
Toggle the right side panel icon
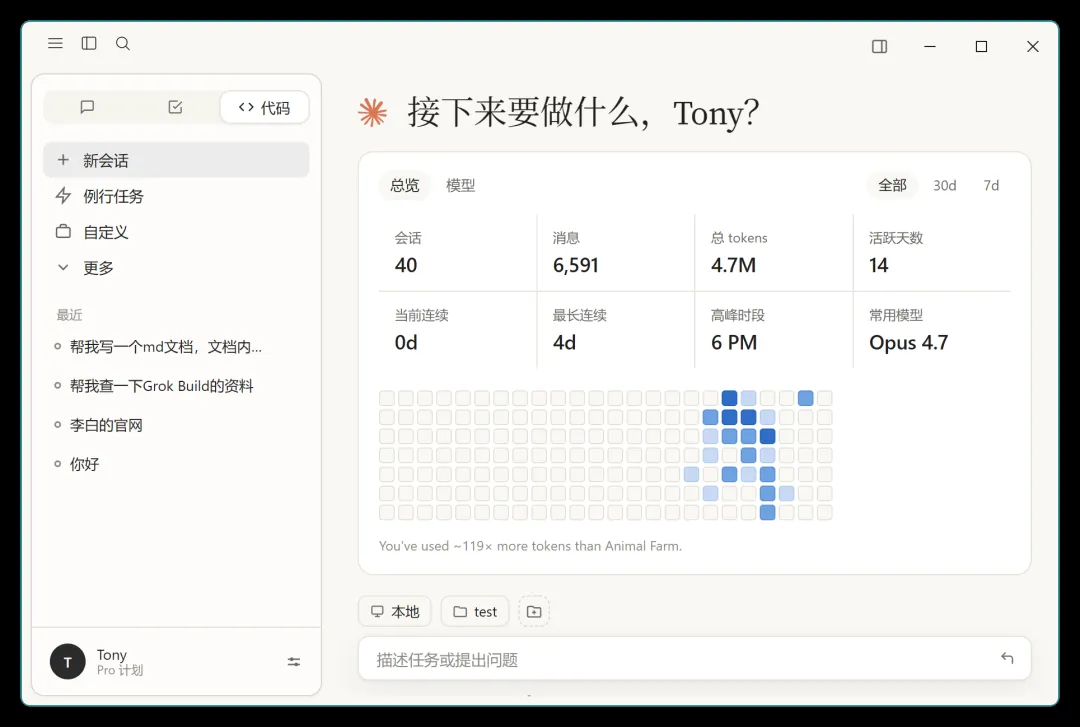pyautogui.click(x=880, y=46)
